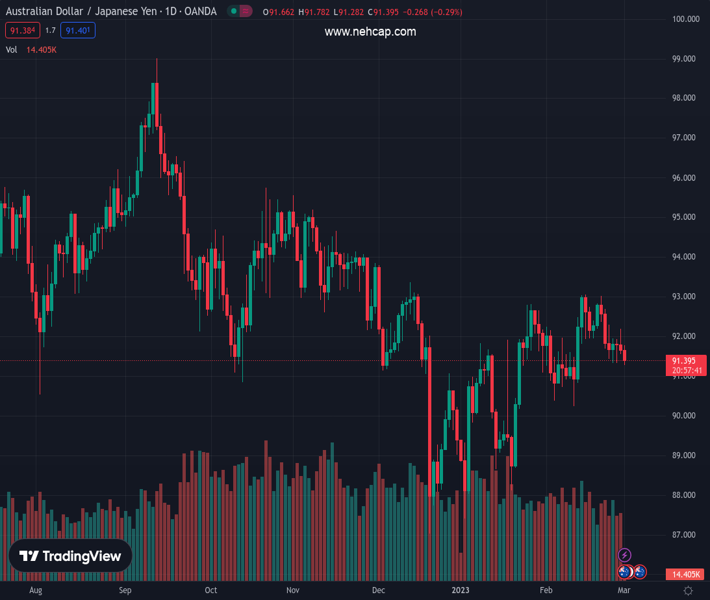Click the 88.000 price axis label

(684, 495)
